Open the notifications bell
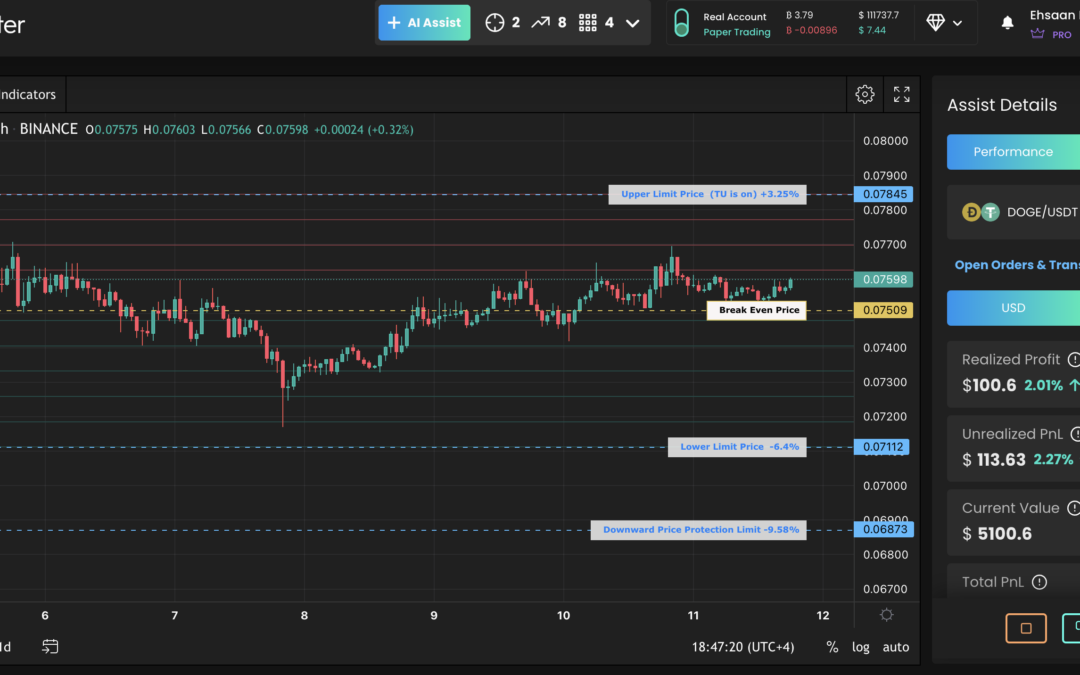This screenshot has height=675, width=1080. point(1007,23)
